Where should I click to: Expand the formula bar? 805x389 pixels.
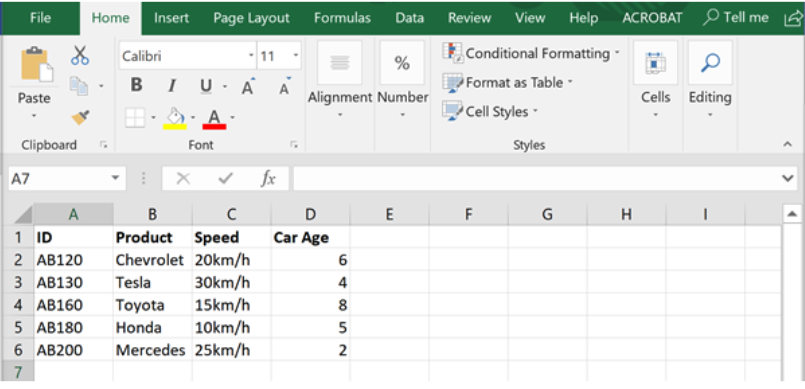[x=788, y=179]
